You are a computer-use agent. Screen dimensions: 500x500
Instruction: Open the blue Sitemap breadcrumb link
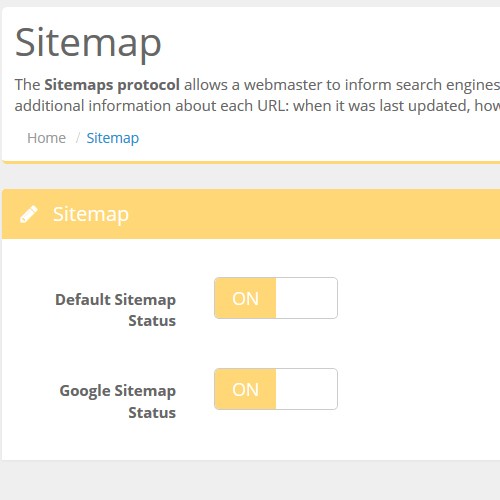(x=113, y=138)
